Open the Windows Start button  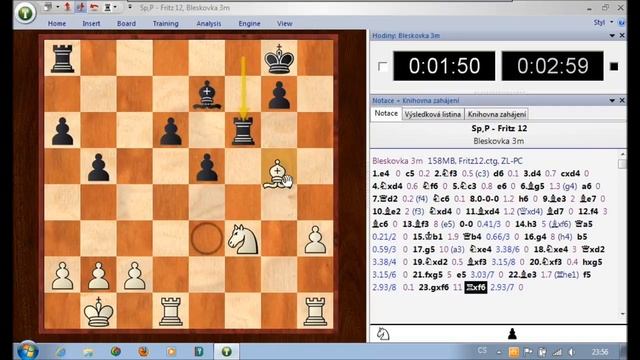tap(27, 351)
